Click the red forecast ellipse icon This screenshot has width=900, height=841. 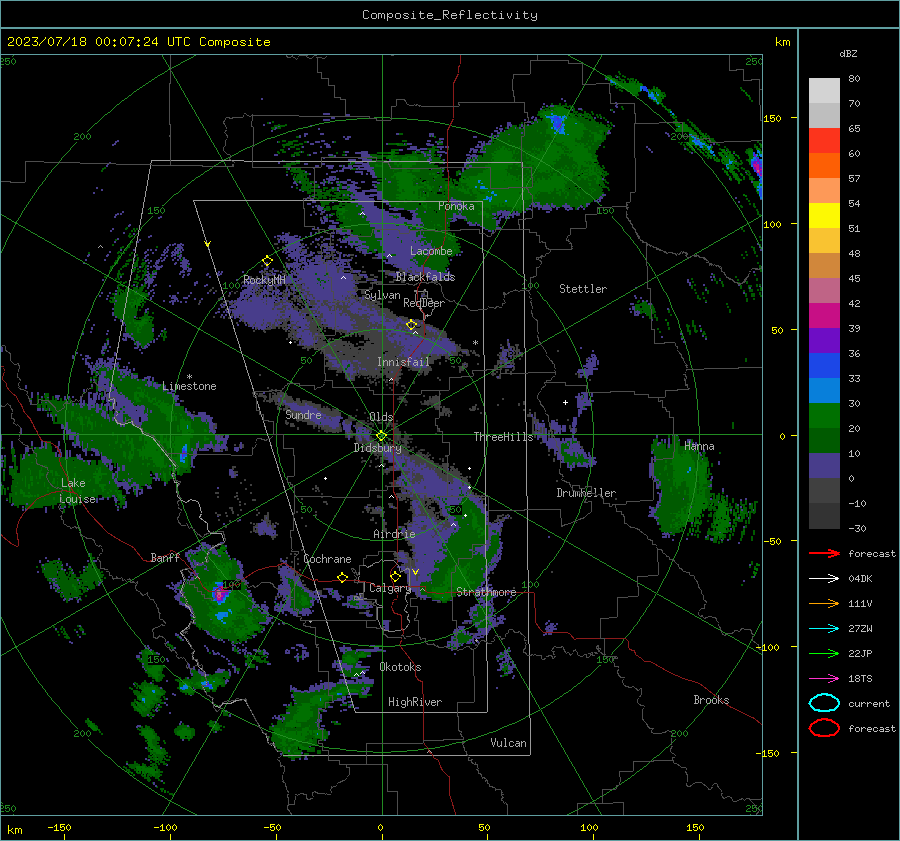tap(824, 728)
